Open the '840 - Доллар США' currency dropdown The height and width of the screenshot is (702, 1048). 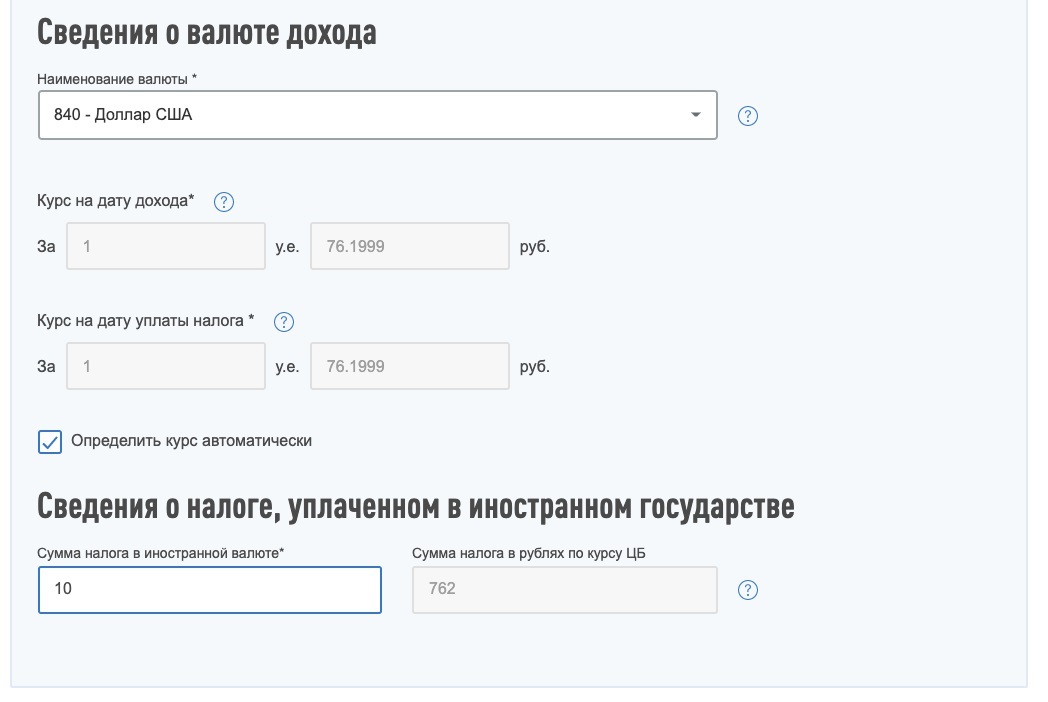click(360, 115)
